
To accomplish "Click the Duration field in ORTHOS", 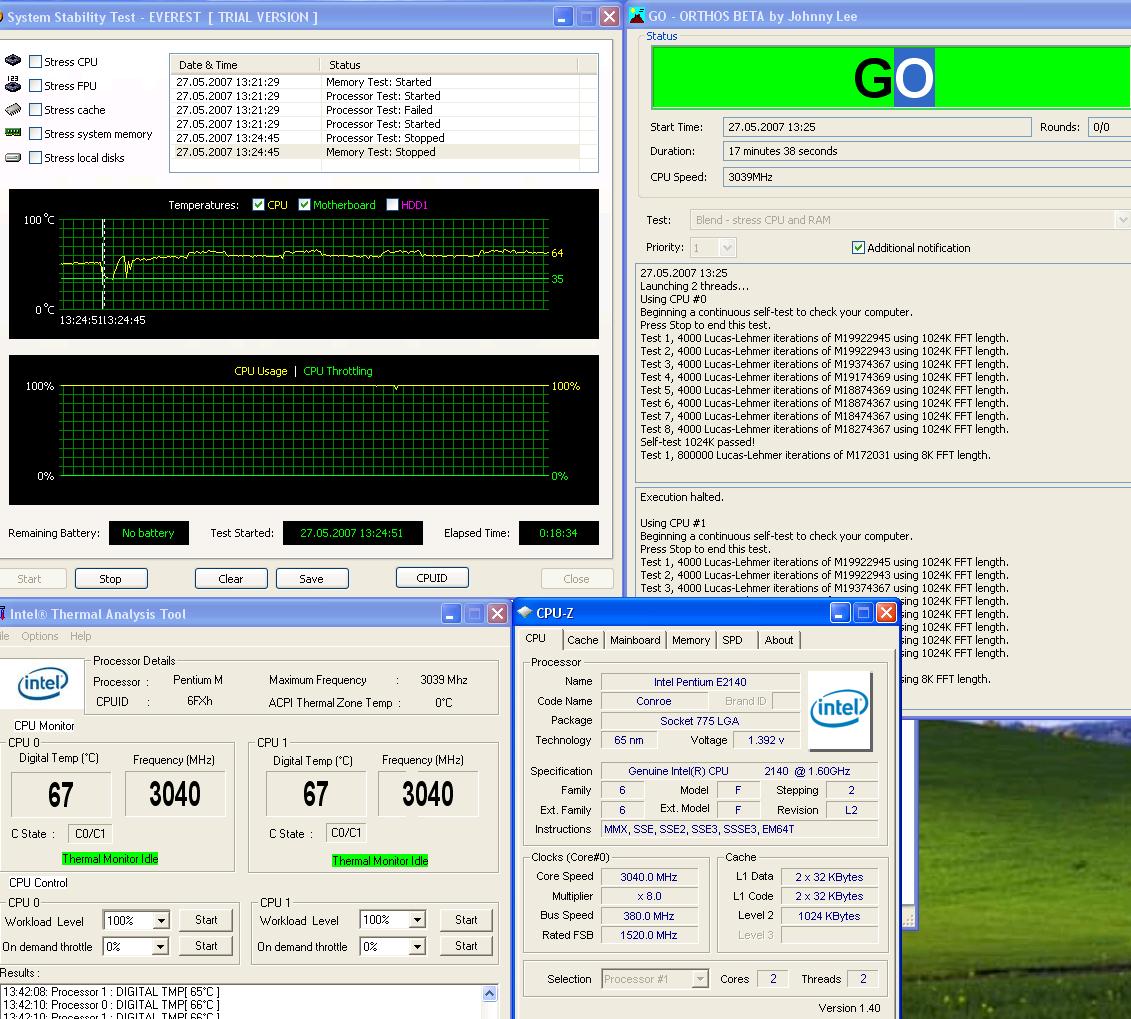I will (927, 151).
